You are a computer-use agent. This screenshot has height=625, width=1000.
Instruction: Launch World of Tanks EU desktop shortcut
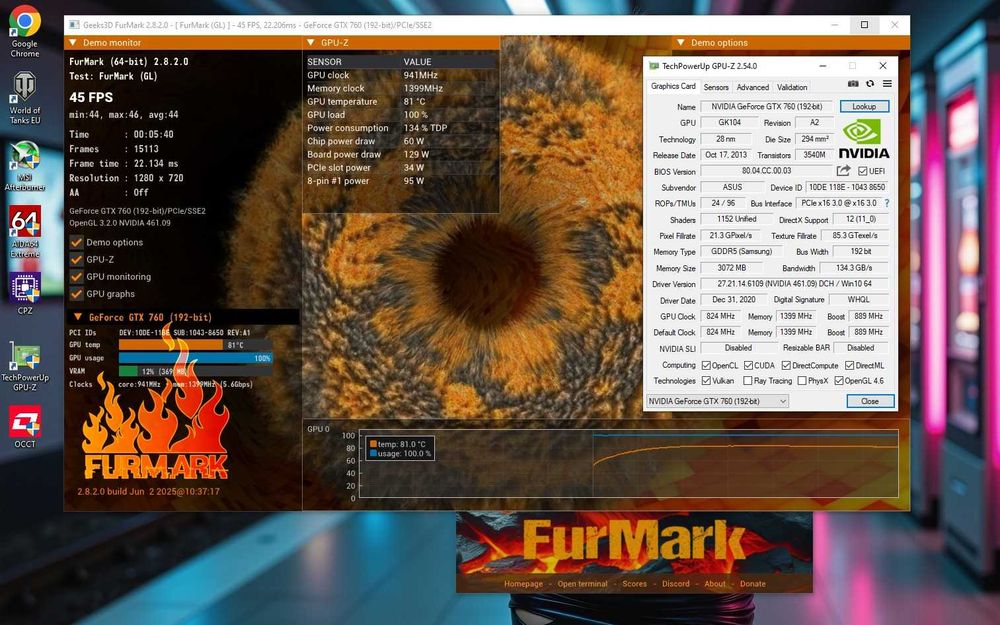[x=25, y=97]
